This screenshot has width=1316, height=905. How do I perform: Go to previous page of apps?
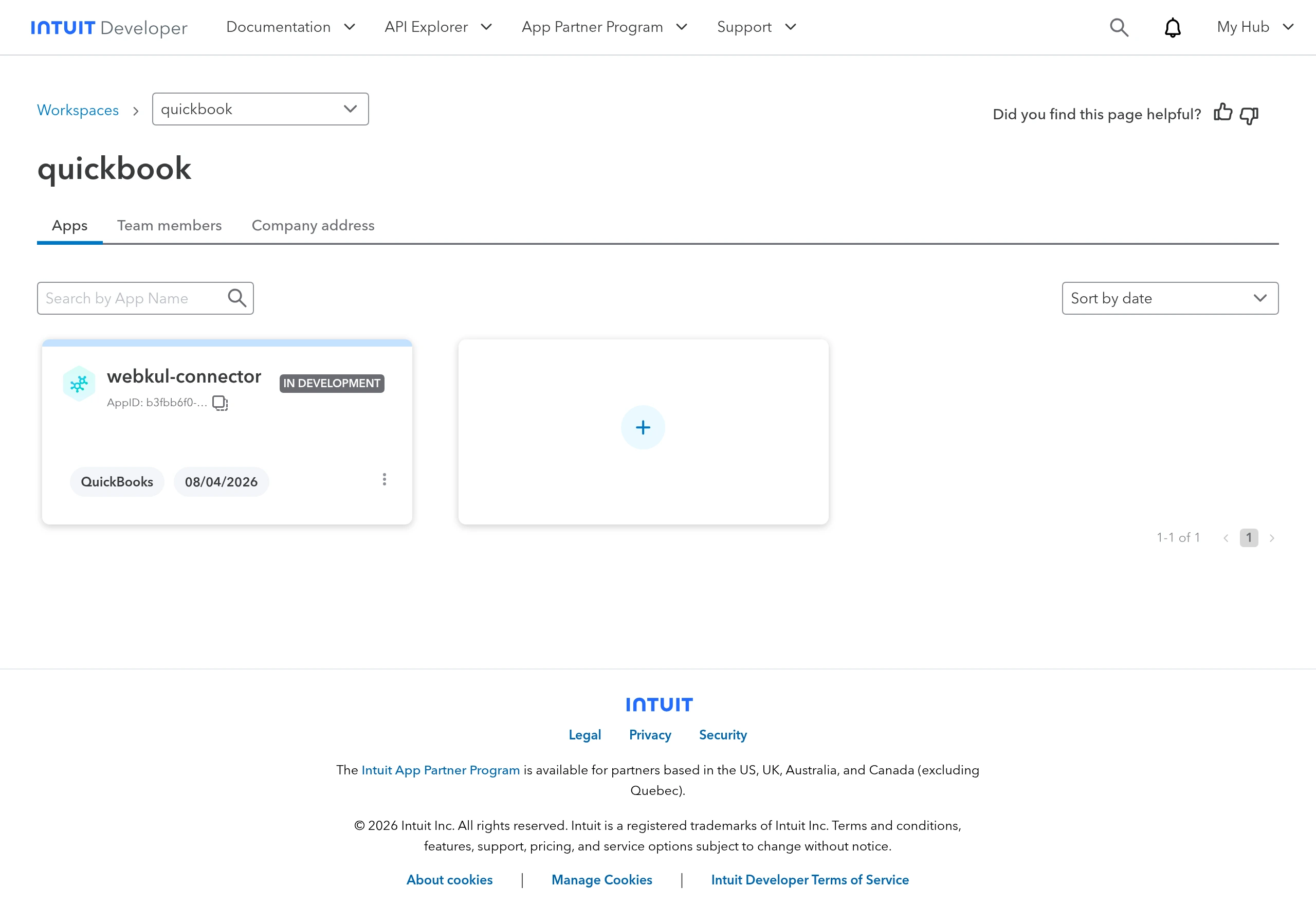click(x=1226, y=538)
